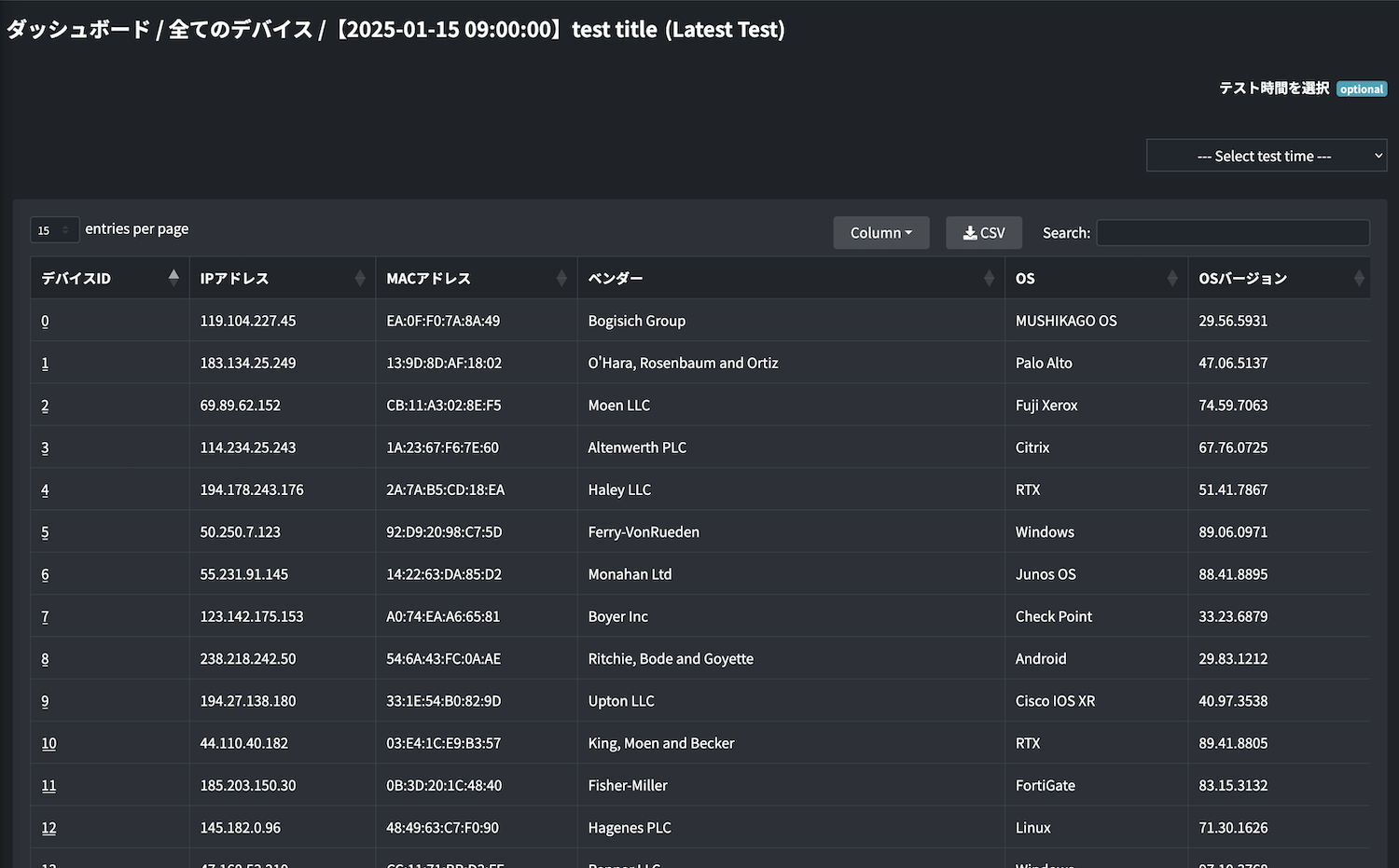Screen dimensions: 1399x868
Task: Open device ID 0 details link
Action: (45, 321)
